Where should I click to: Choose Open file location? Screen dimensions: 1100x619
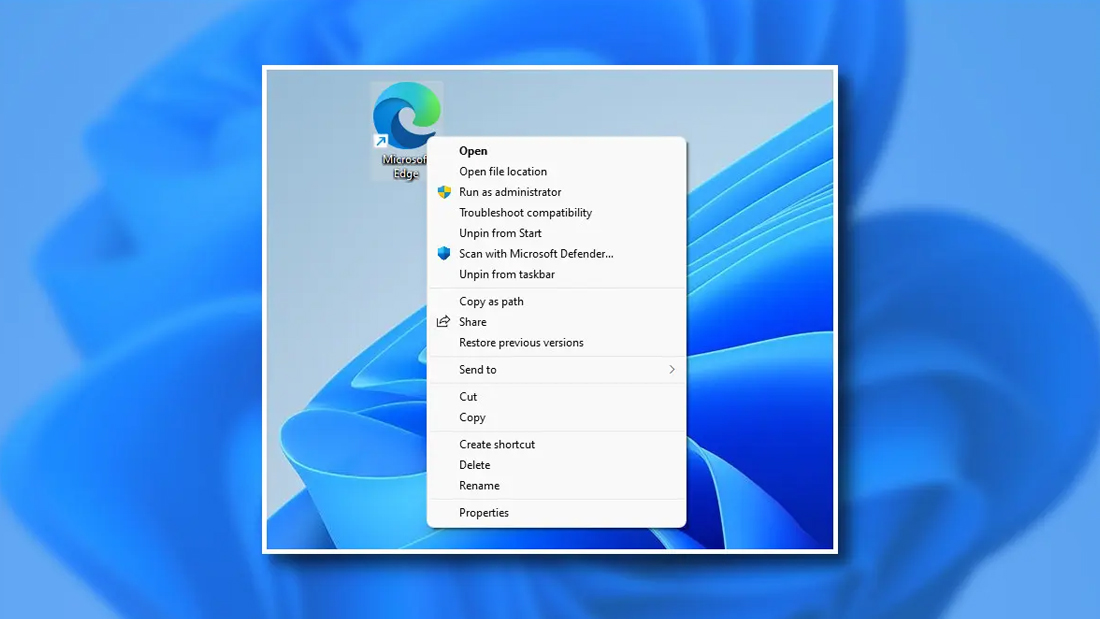[x=556, y=171]
